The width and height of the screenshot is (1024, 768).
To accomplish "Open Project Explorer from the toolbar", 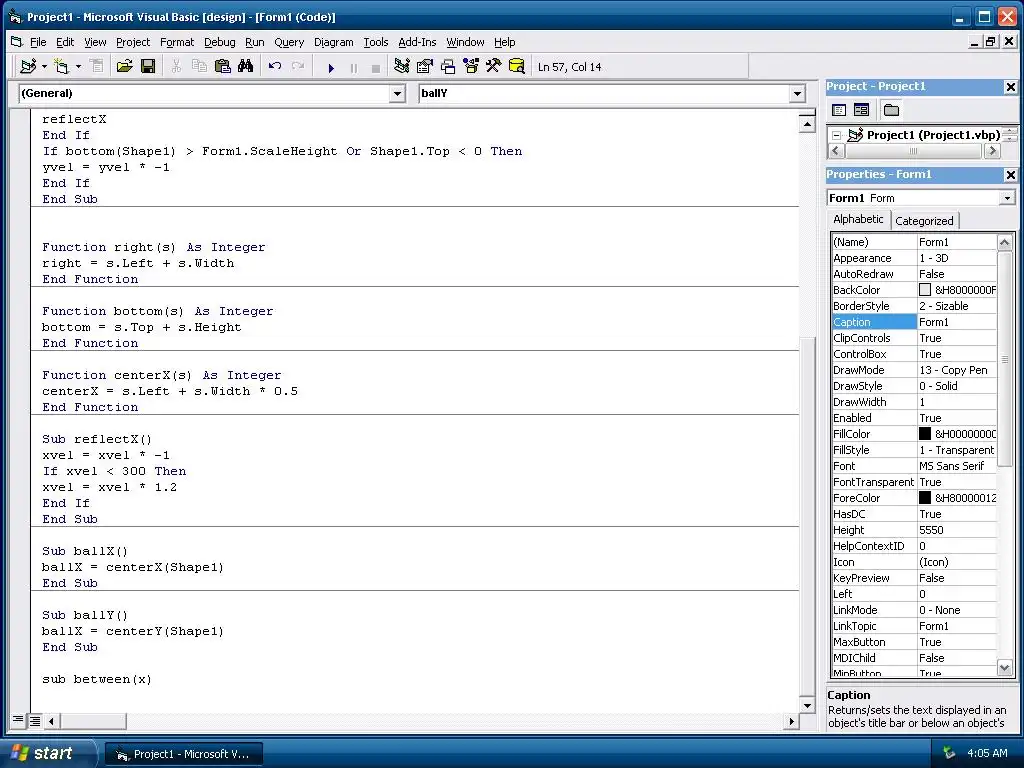I will pyautogui.click(x=402, y=67).
